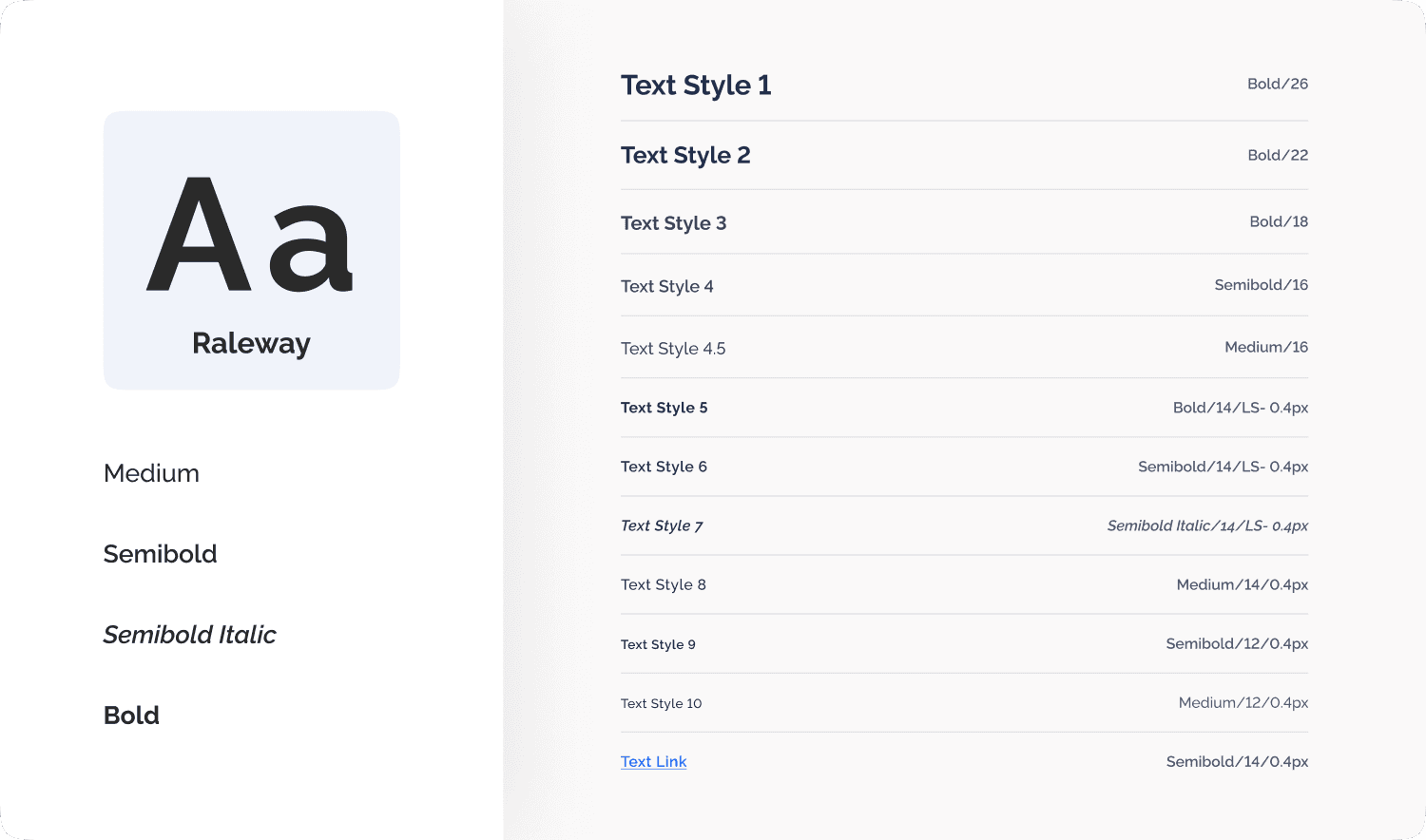Click the large Aa glyph preview

pyautogui.click(x=250, y=236)
